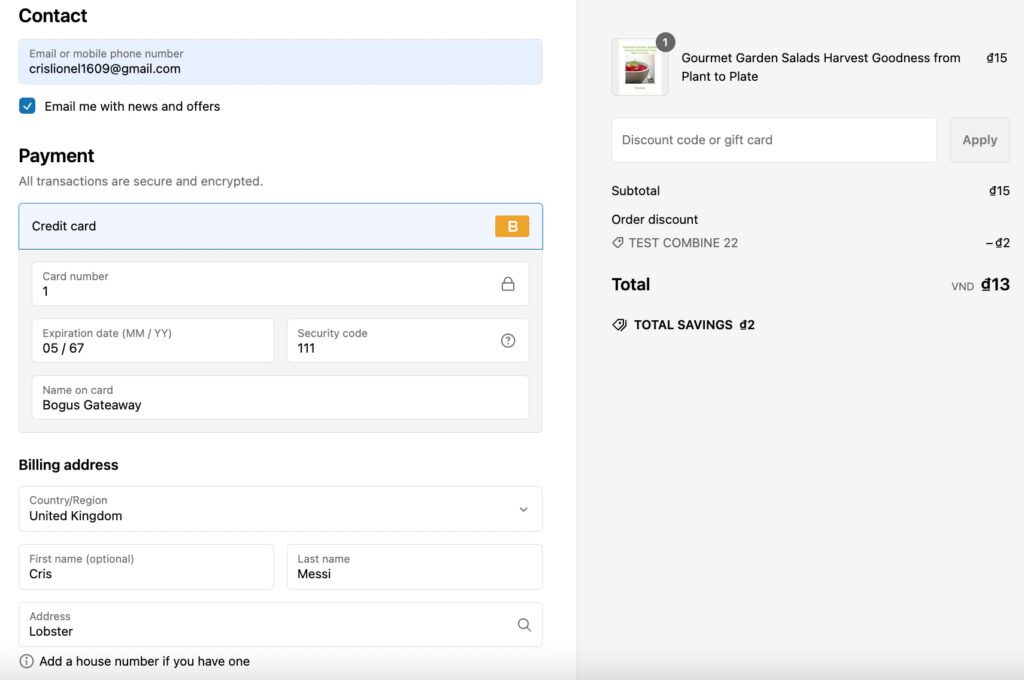Click the item quantity badge on product
1024x680 pixels.
pyautogui.click(x=665, y=42)
